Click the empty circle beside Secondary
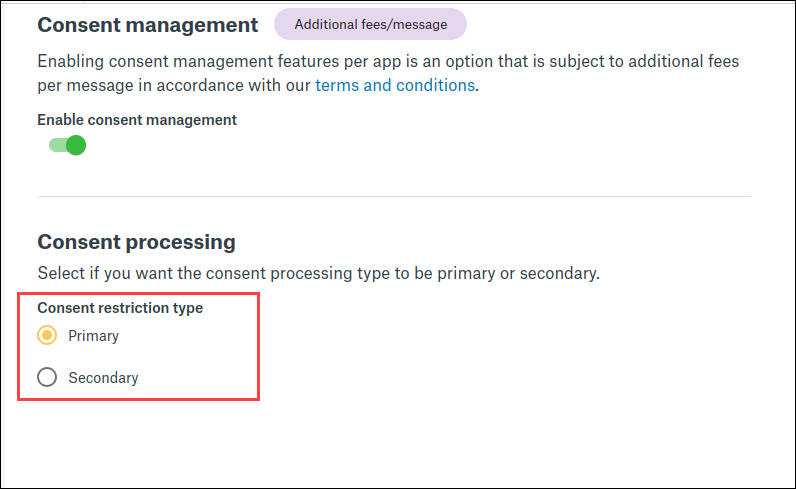 coord(47,378)
